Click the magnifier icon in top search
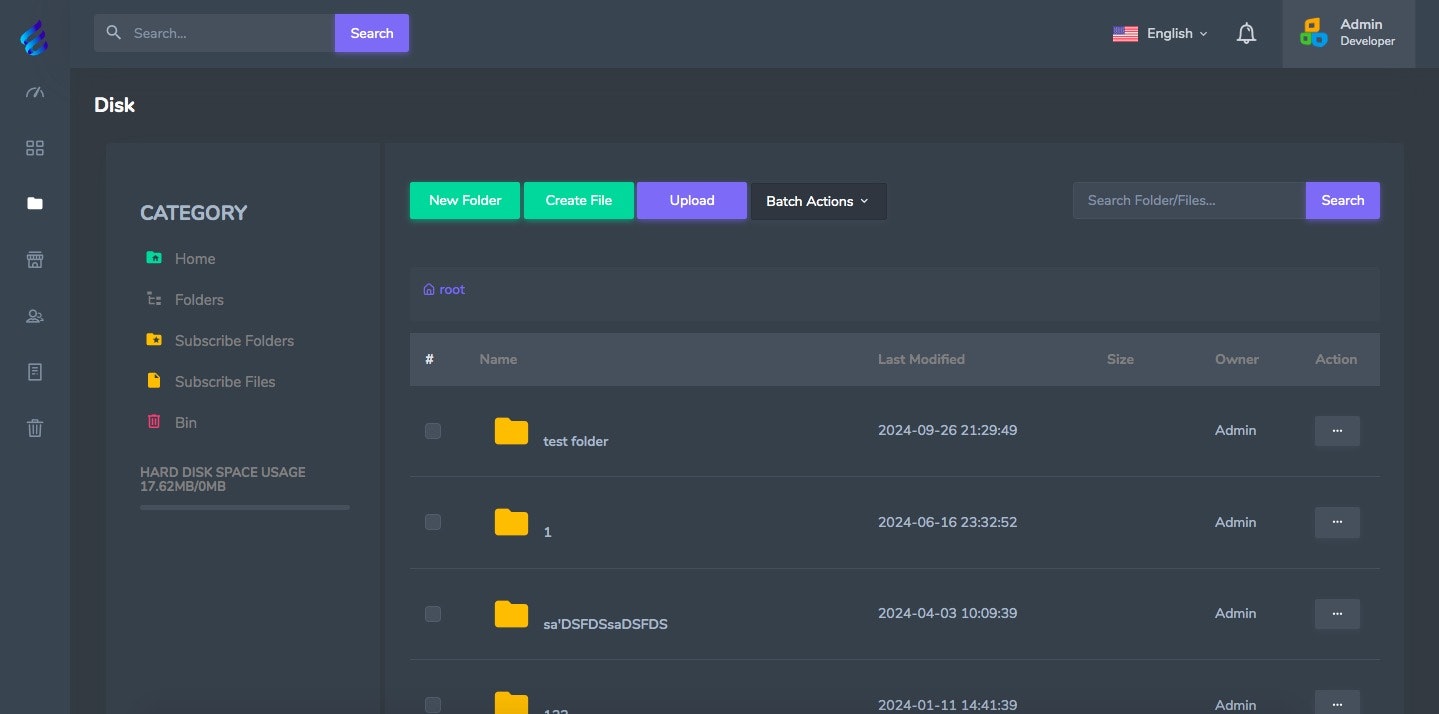Image resolution: width=1439 pixels, height=714 pixels. [114, 33]
